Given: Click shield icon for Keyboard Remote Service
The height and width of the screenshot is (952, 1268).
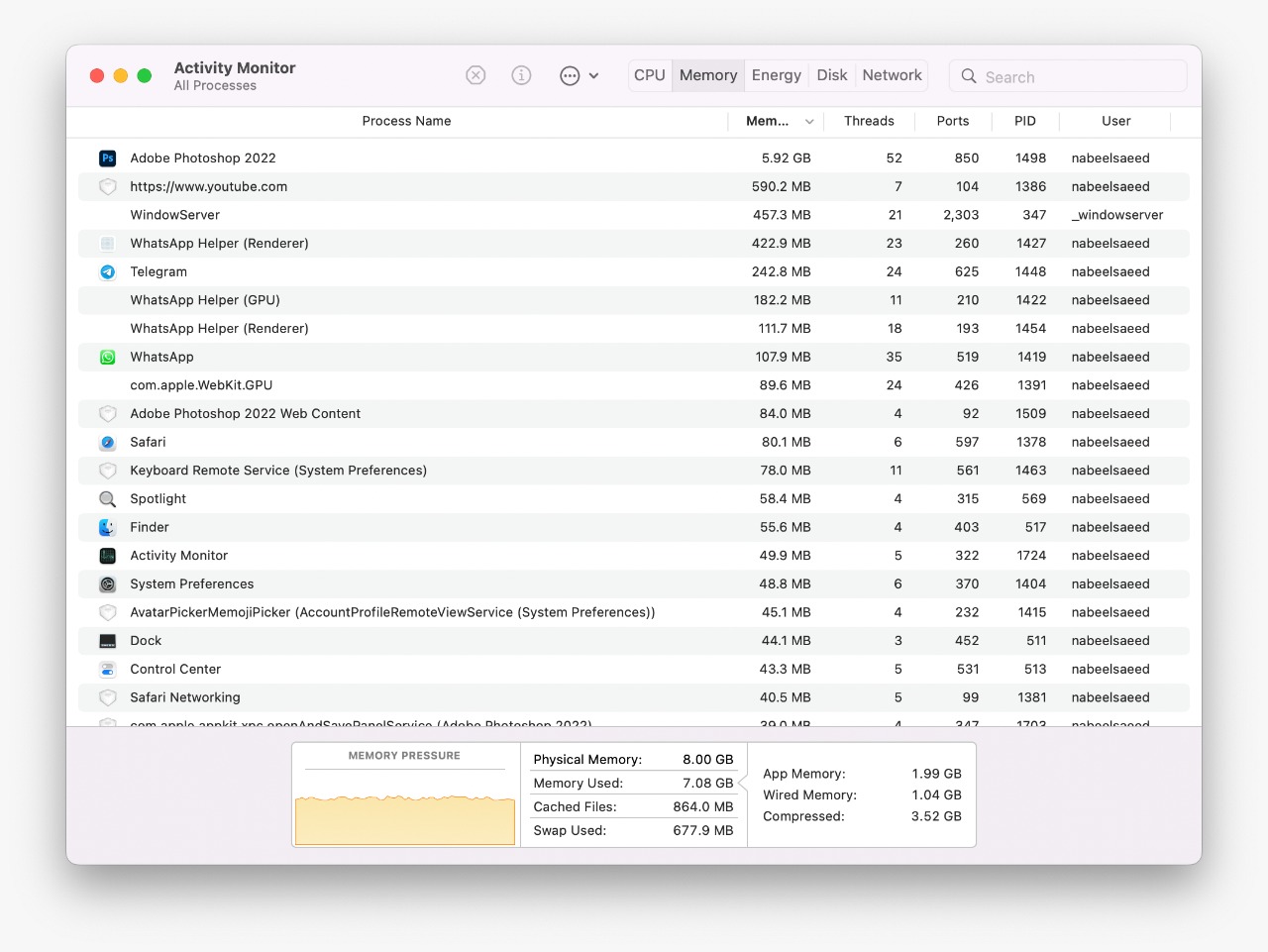Looking at the screenshot, I should (108, 471).
